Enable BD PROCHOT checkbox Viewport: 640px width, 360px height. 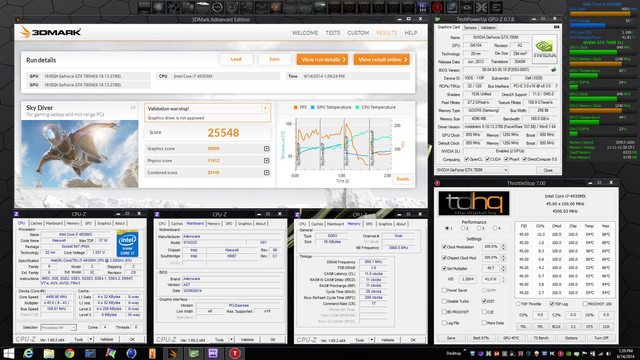(444, 312)
